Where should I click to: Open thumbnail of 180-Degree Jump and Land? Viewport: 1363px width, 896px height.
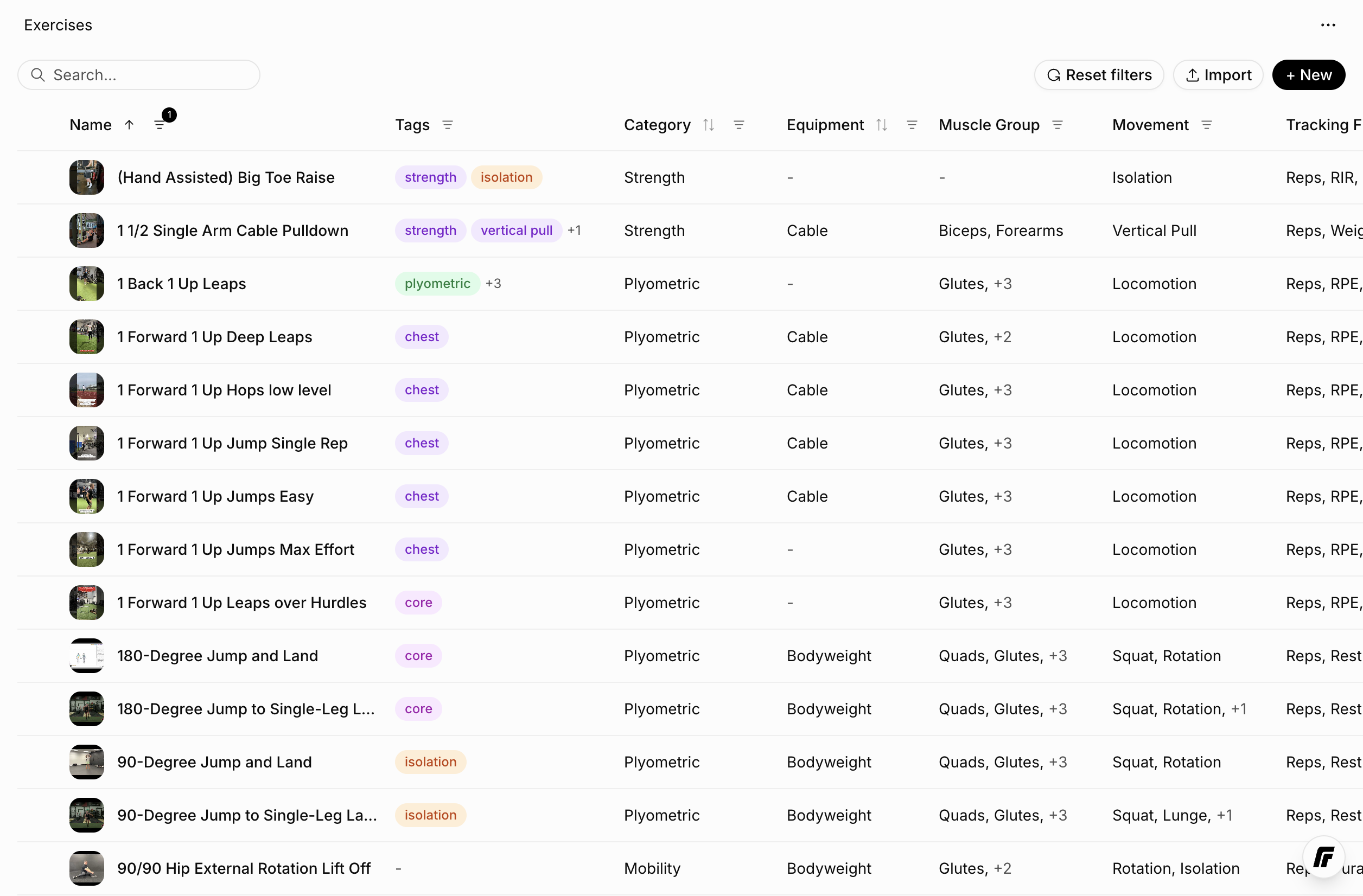86,656
